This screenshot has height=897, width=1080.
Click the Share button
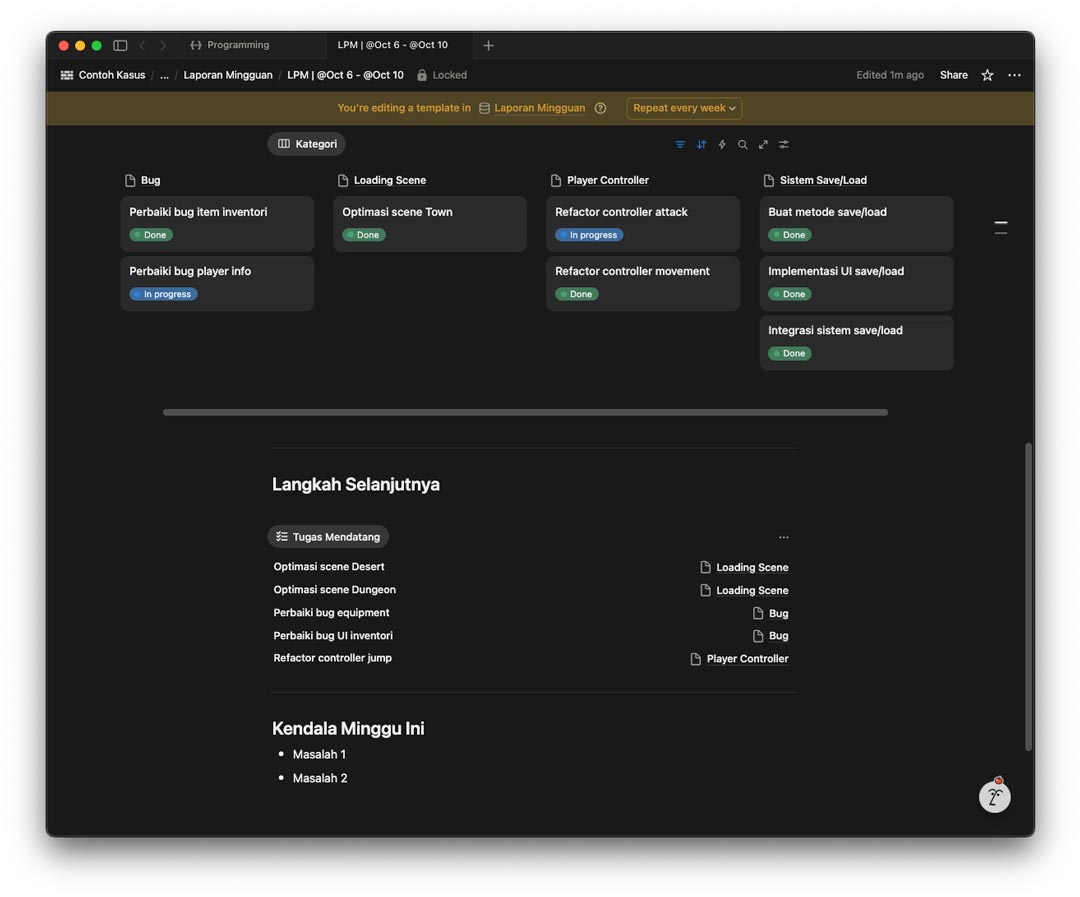coord(953,75)
